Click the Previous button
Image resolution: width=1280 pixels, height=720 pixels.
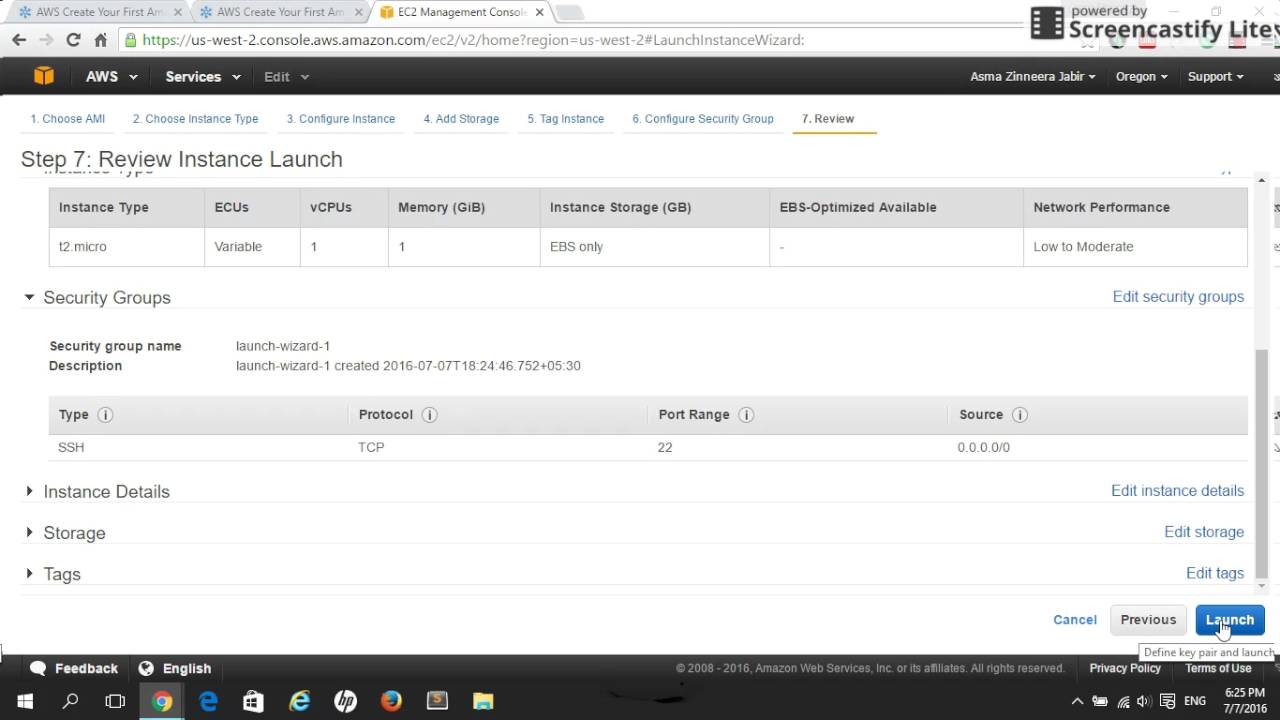click(1148, 620)
